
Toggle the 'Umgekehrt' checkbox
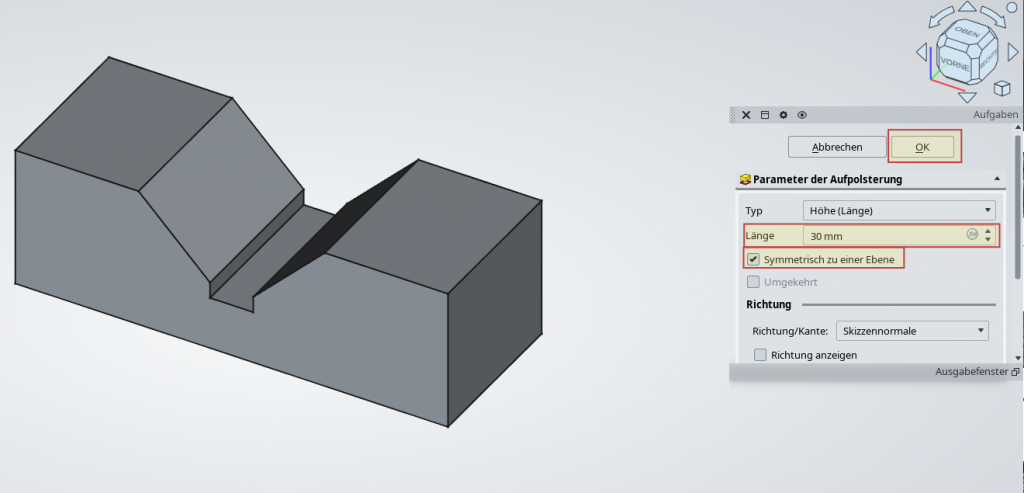coord(754,282)
